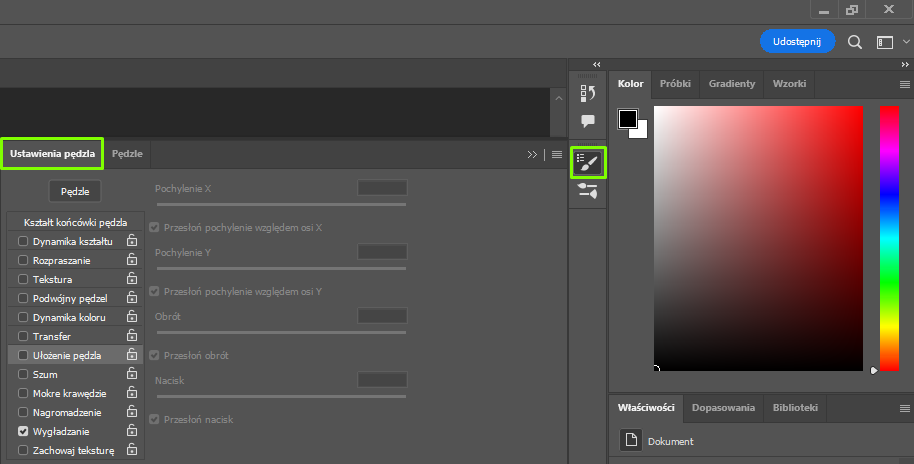Enable Nagromadzenie checkbox
The height and width of the screenshot is (464, 914).
23,412
